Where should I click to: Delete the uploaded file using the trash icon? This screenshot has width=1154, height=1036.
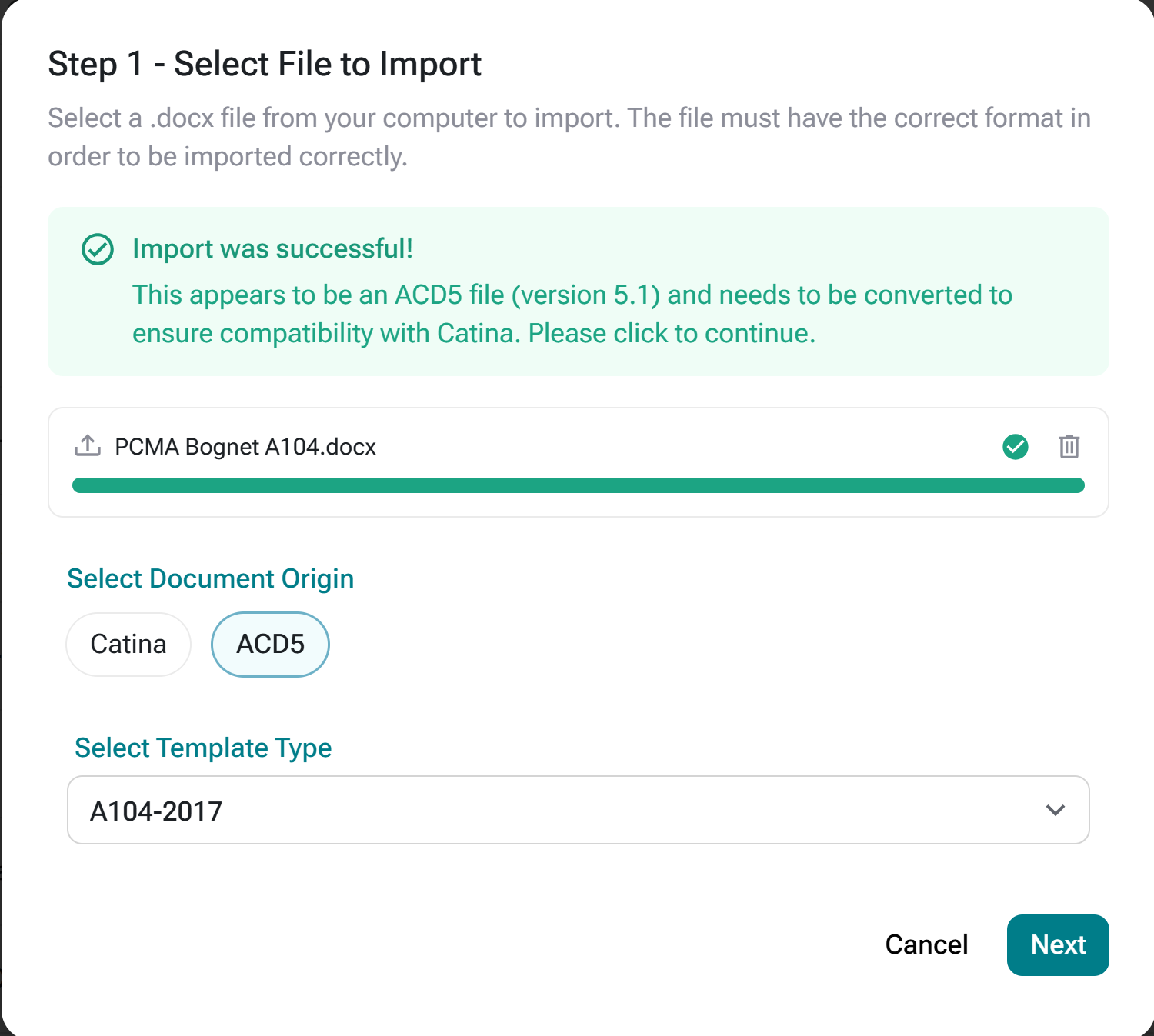tap(1069, 447)
